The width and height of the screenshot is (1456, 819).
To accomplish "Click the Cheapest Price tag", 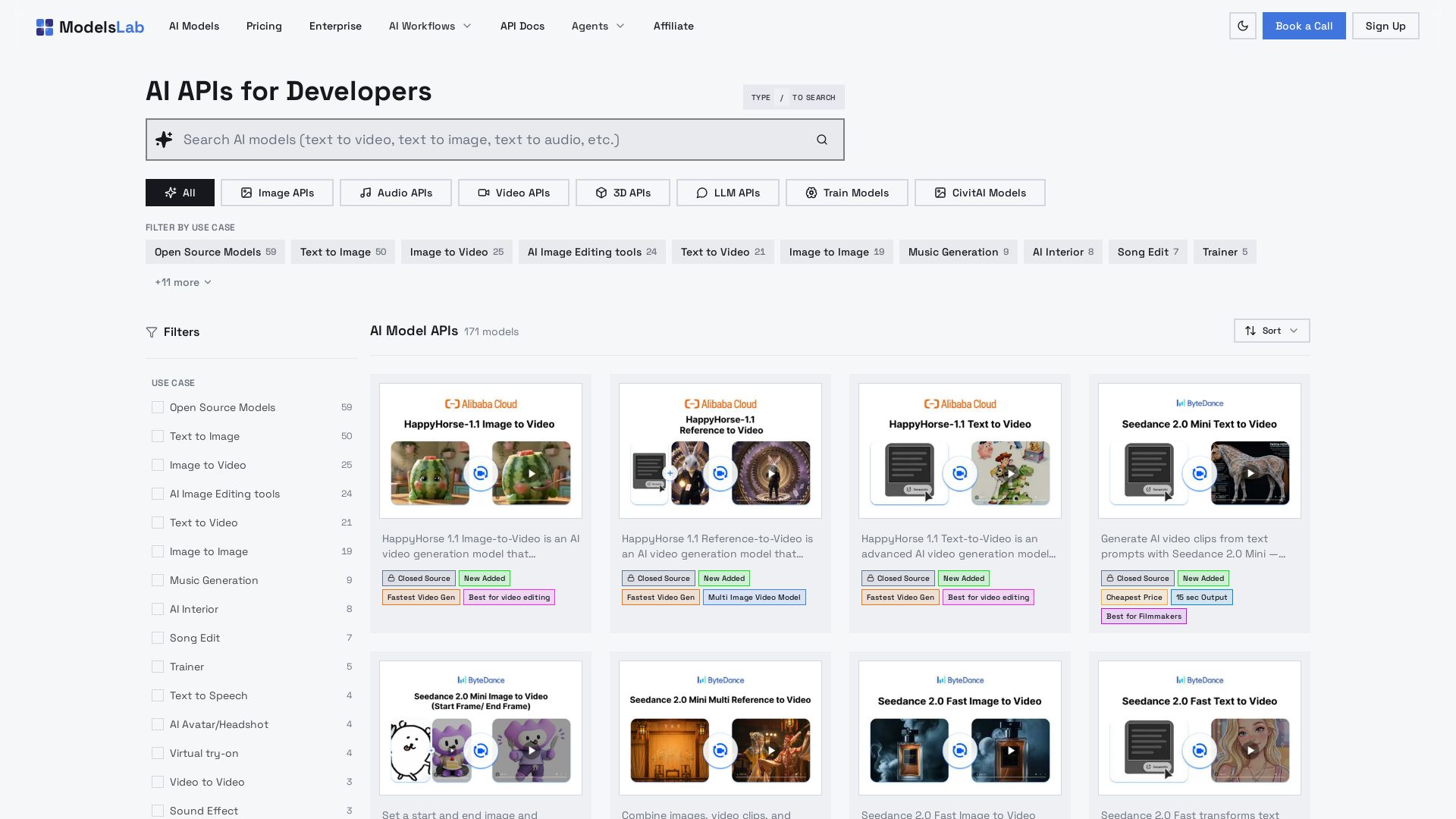I will pos(1134,597).
